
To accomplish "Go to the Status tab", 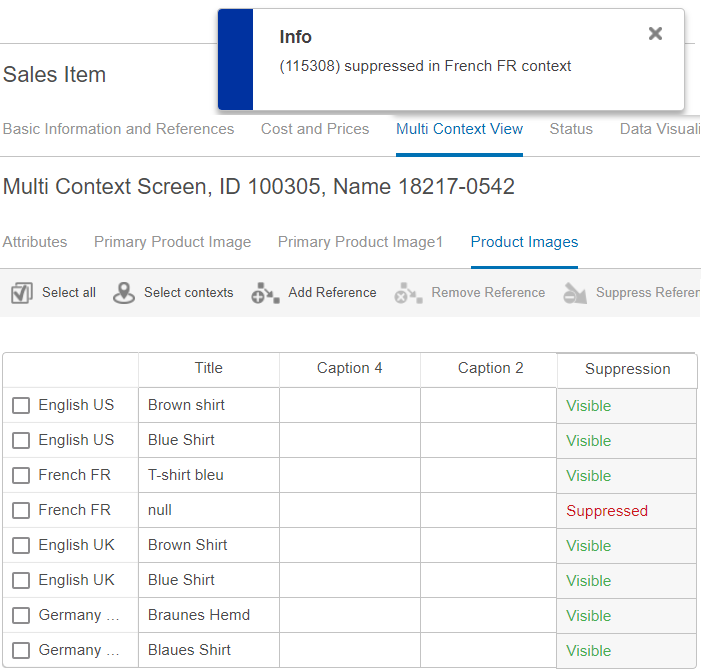I will point(571,129).
